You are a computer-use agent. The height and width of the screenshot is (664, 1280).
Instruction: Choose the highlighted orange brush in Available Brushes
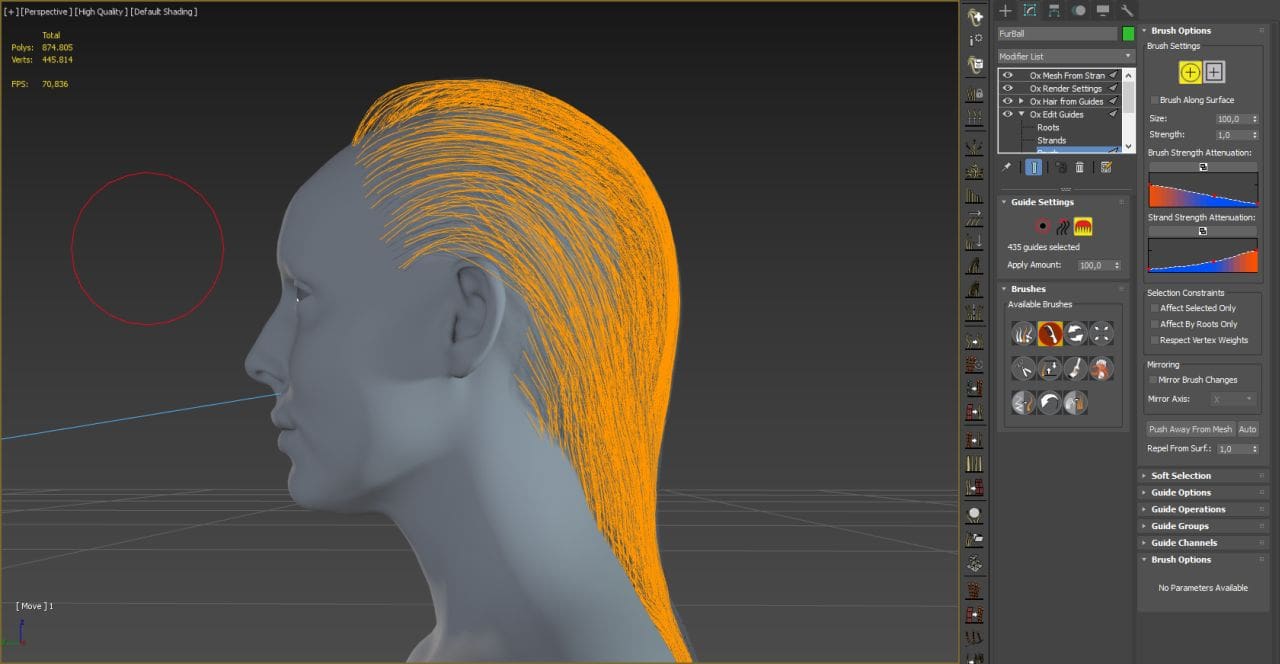[1049, 334]
